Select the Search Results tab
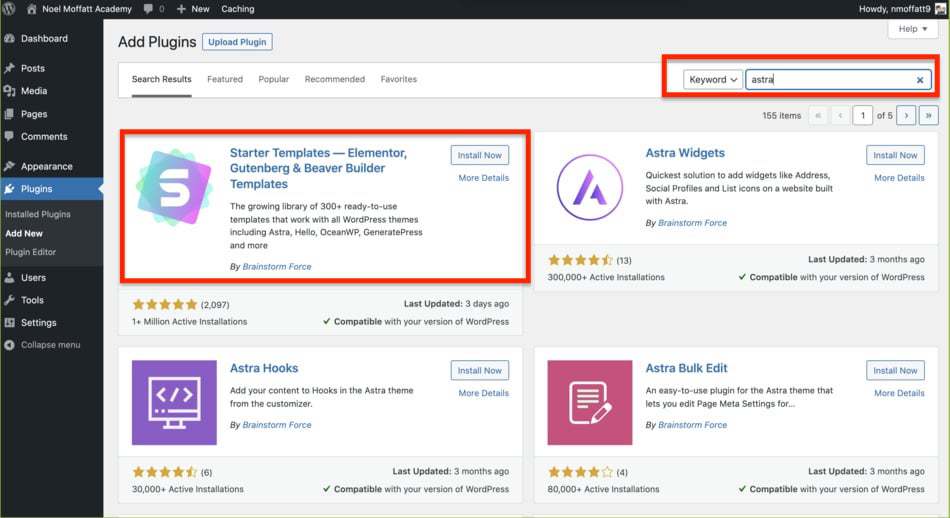Screen dimensions: 950x518 [161, 79]
